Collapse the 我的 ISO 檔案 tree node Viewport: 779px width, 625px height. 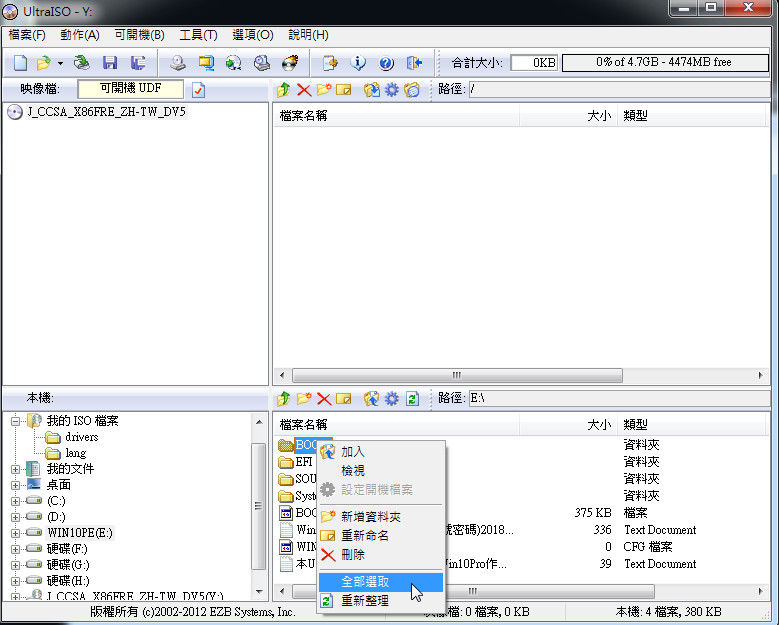pos(16,421)
